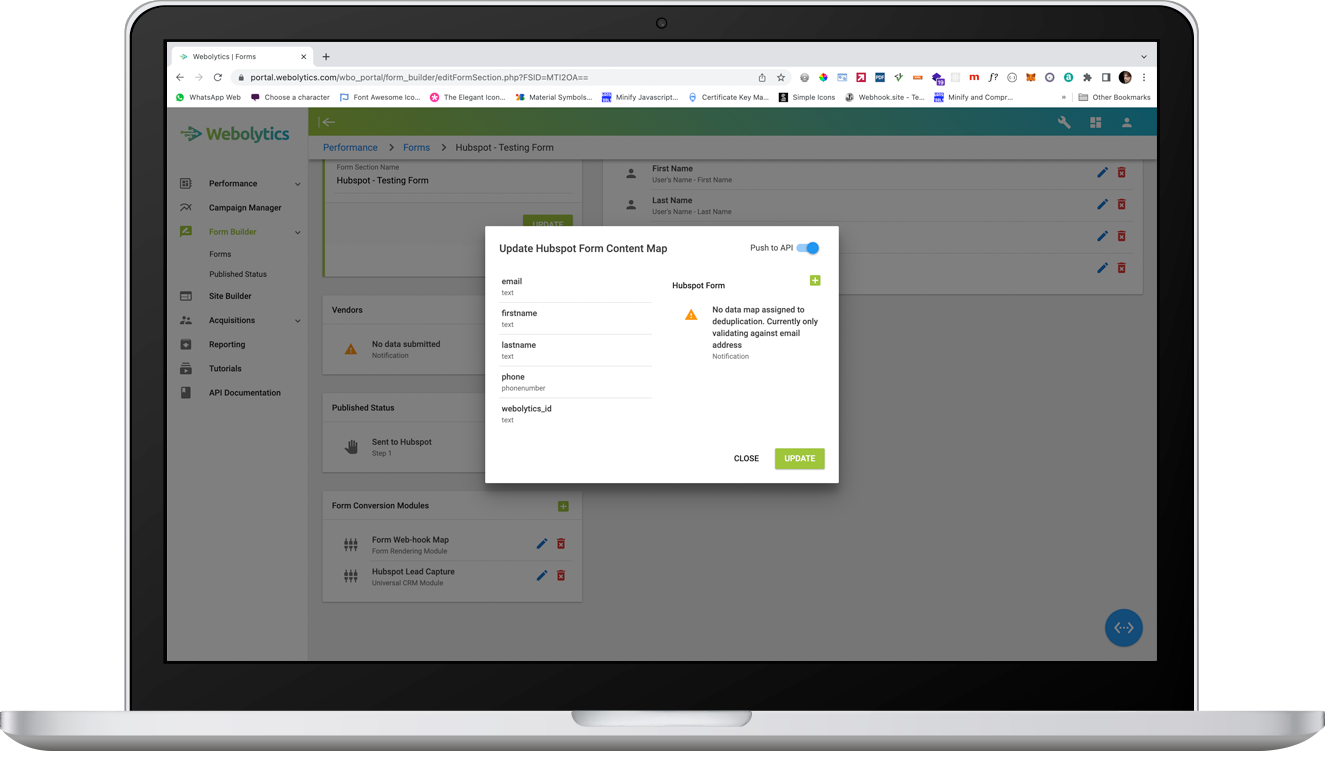Delete the Hubspot Lead Capture module

click(561, 575)
